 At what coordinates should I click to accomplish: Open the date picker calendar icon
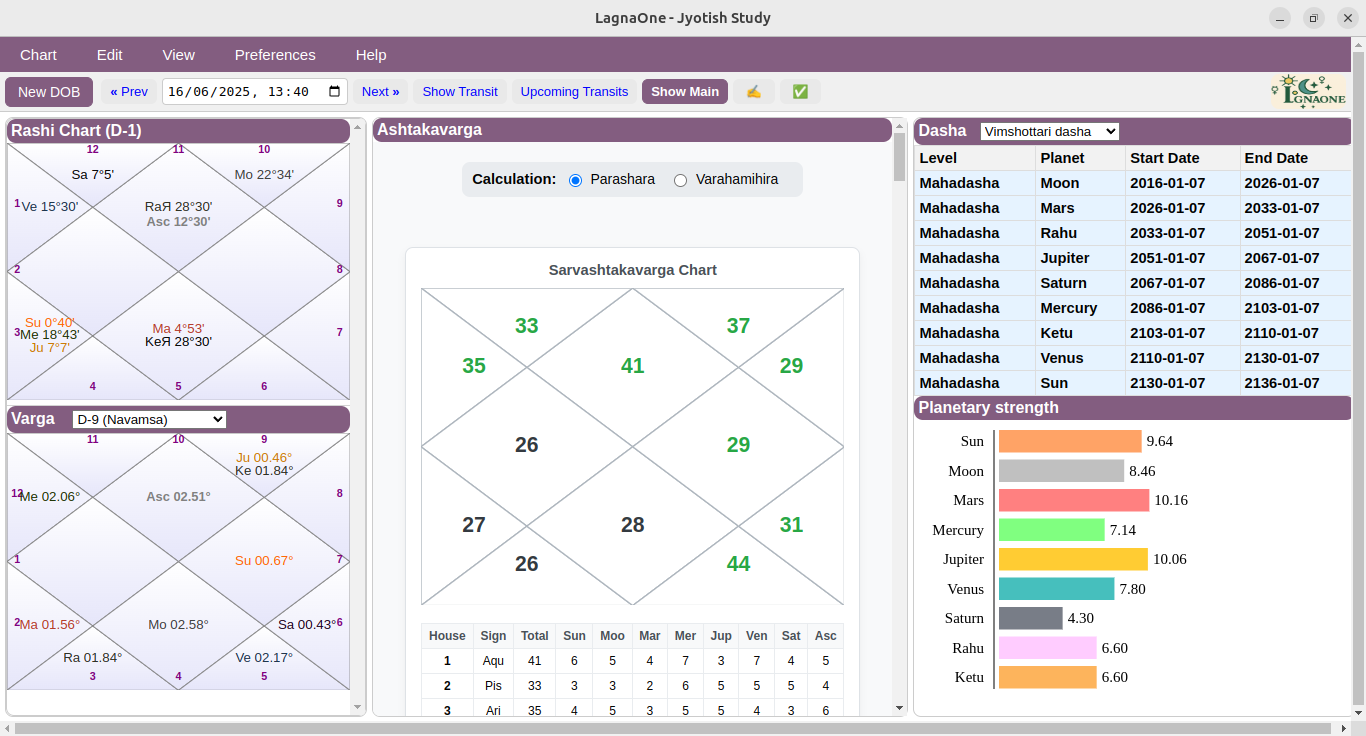[335, 91]
